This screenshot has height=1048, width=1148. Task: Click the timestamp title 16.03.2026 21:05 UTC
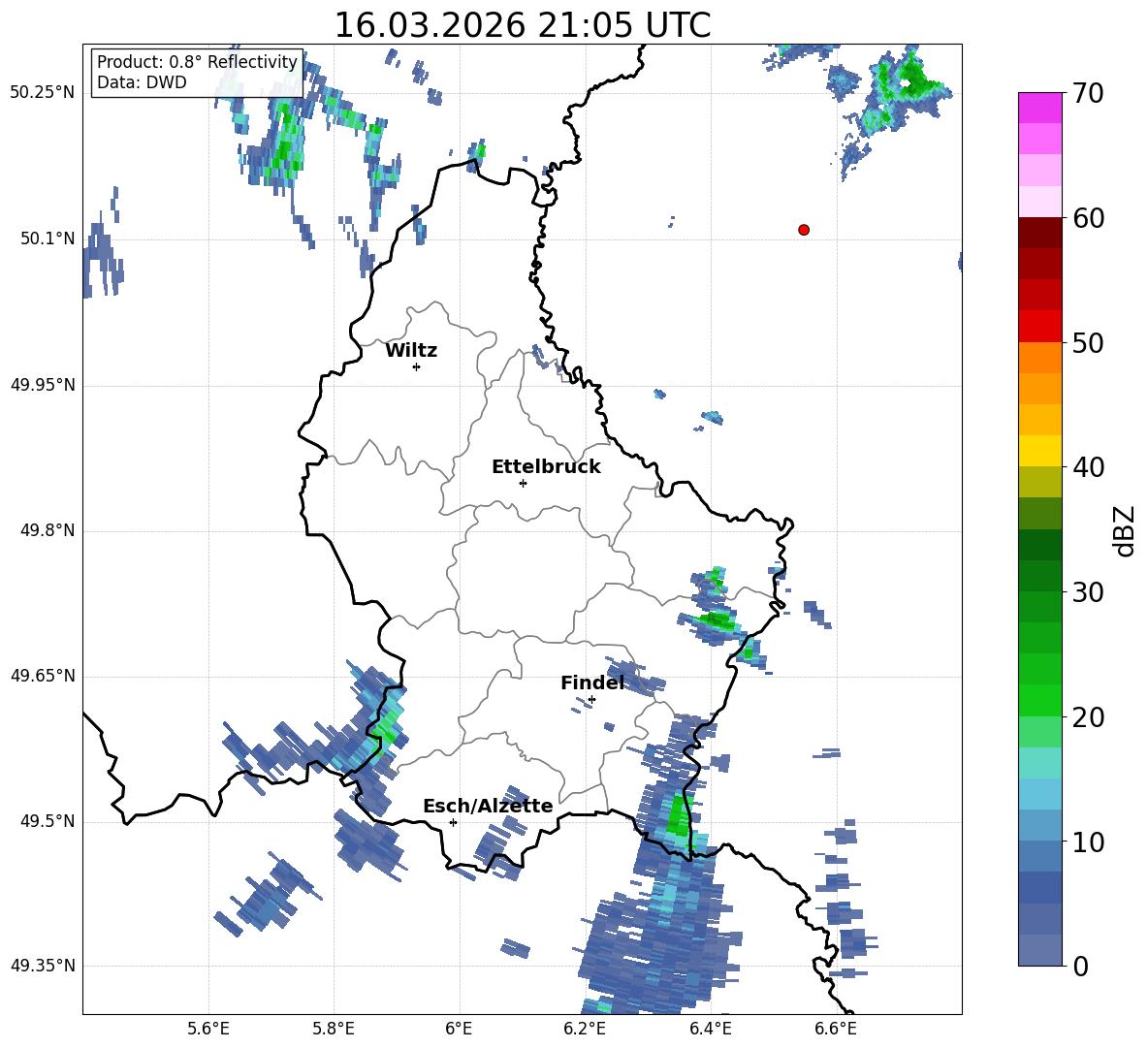(523, 25)
